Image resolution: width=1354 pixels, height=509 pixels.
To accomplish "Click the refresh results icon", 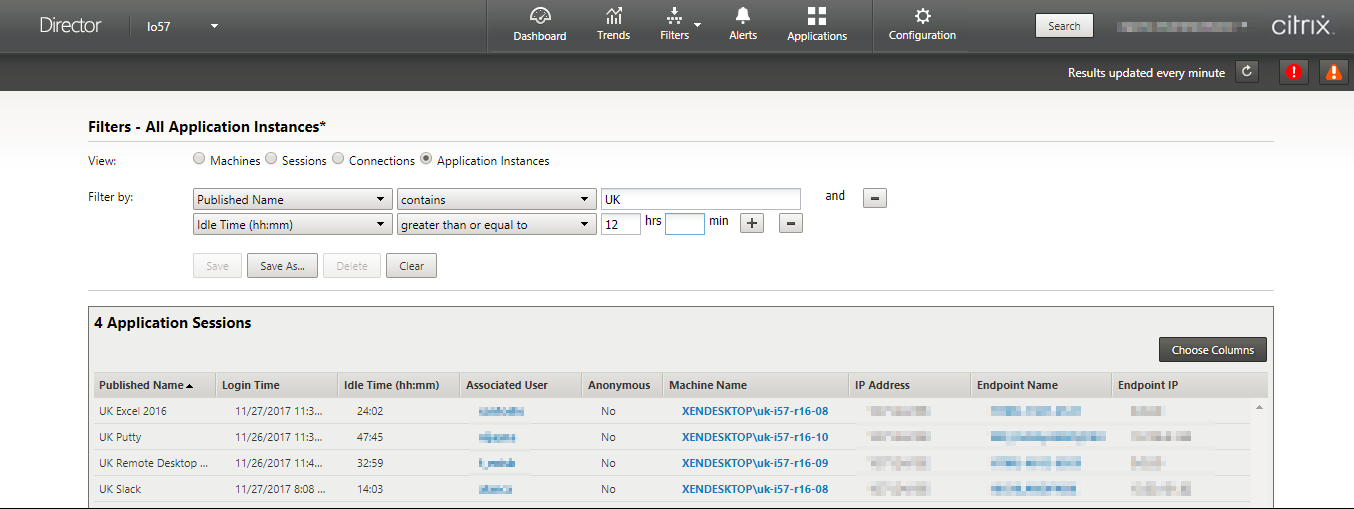I will click(x=1246, y=72).
